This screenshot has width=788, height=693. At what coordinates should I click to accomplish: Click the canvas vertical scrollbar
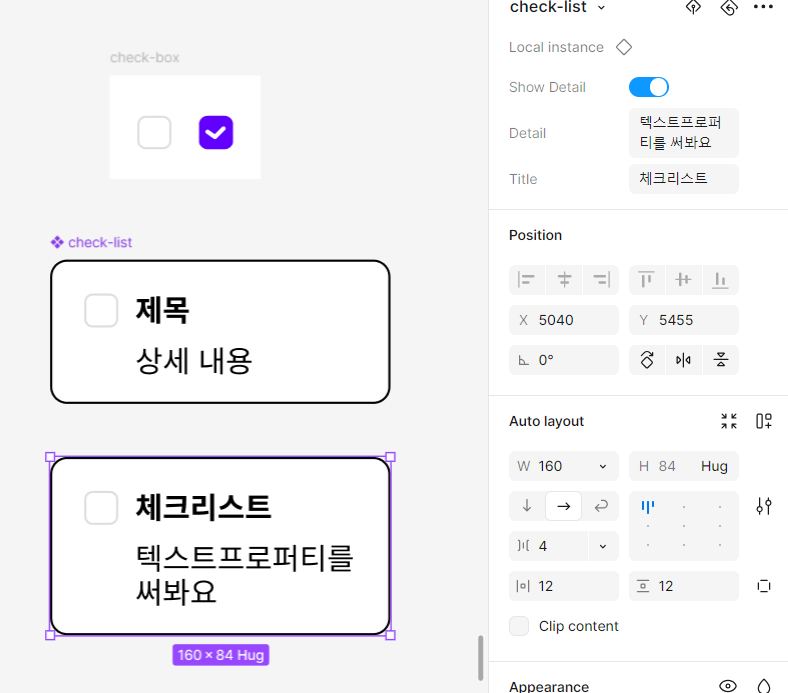point(480,658)
